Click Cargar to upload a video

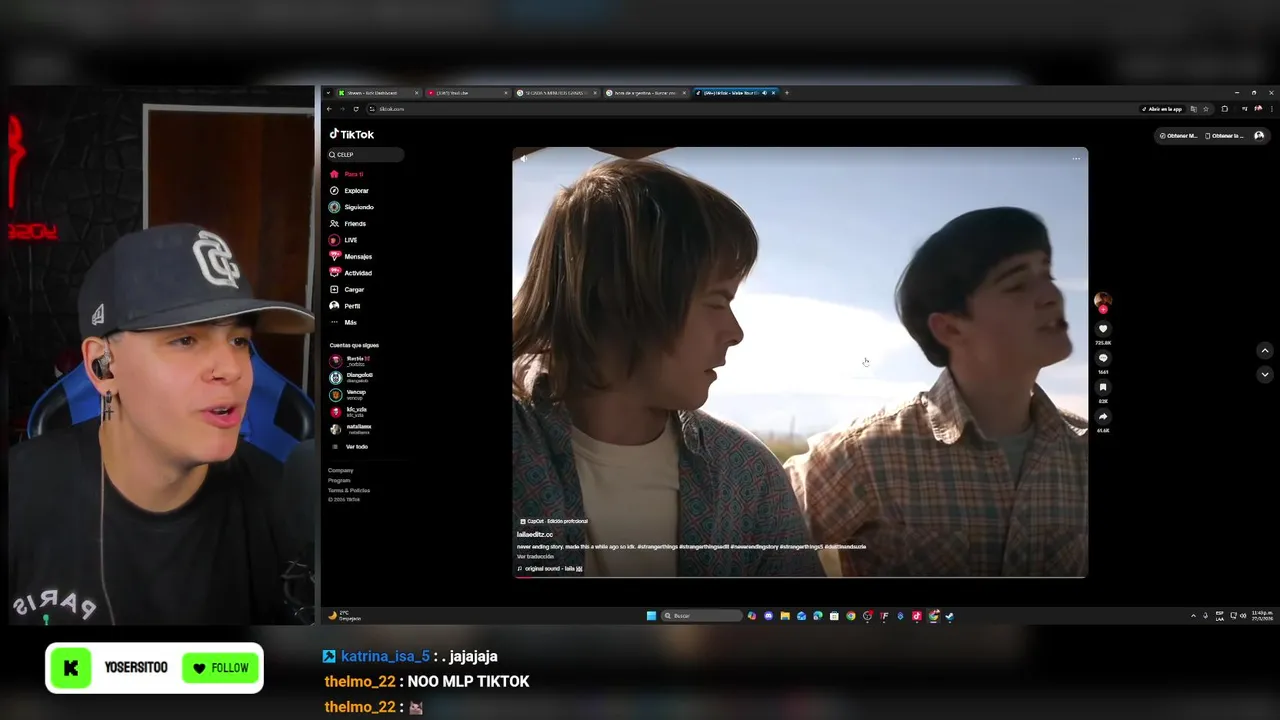pos(347,289)
